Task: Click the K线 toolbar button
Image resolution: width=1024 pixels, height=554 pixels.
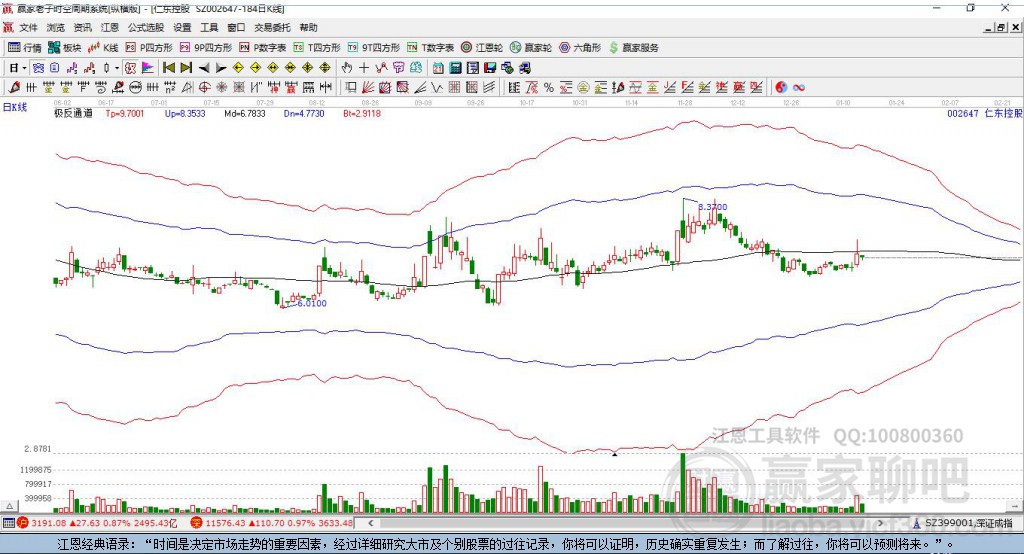Action: (x=103, y=48)
